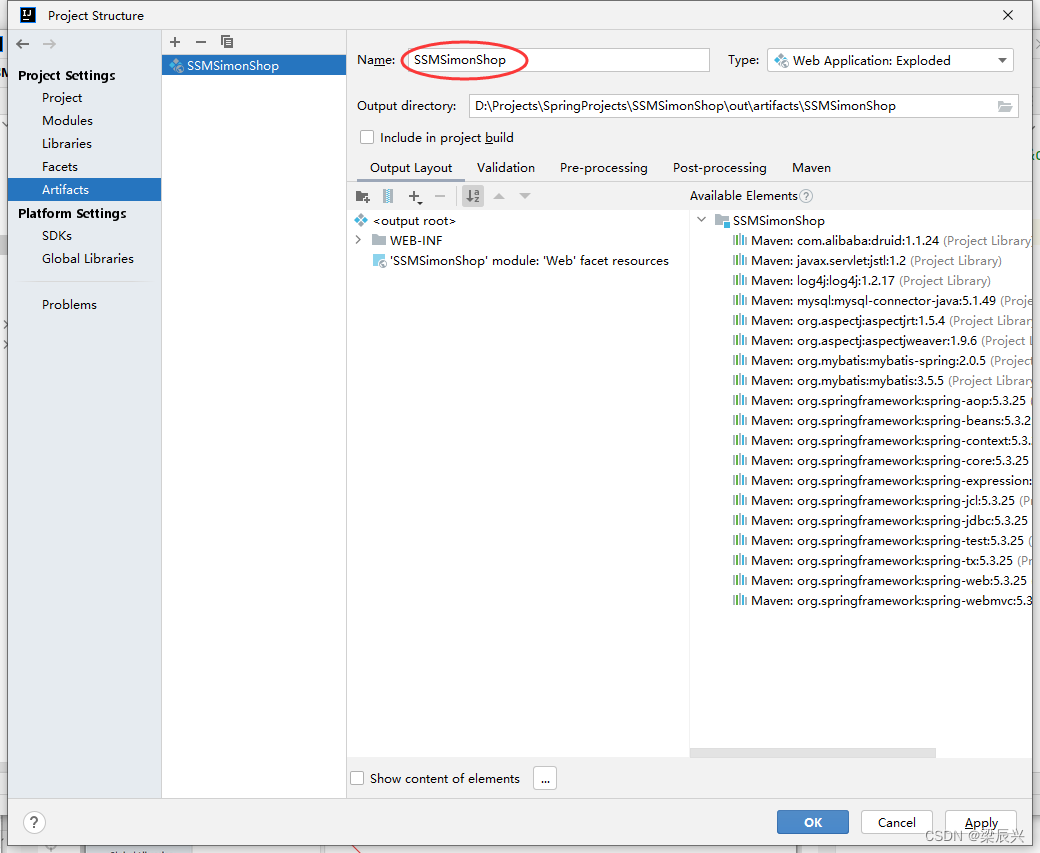Remove the selected artifact with the minus icon
The image size is (1040, 853).
tap(201, 42)
